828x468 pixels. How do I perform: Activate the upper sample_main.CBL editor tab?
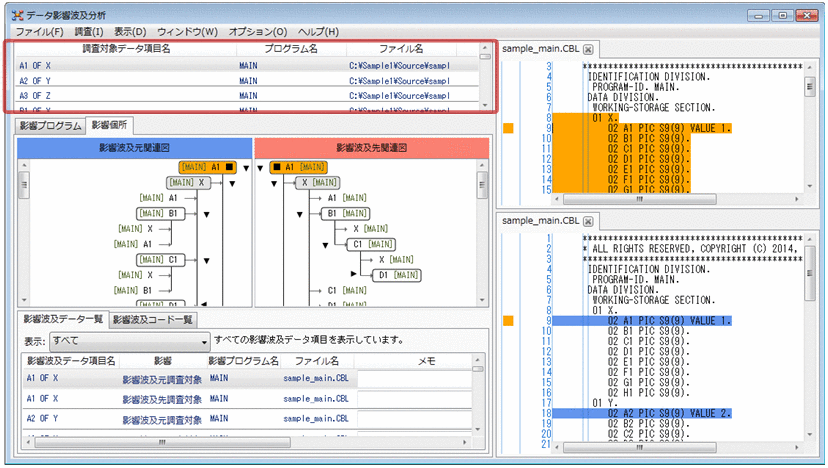[x=540, y=49]
